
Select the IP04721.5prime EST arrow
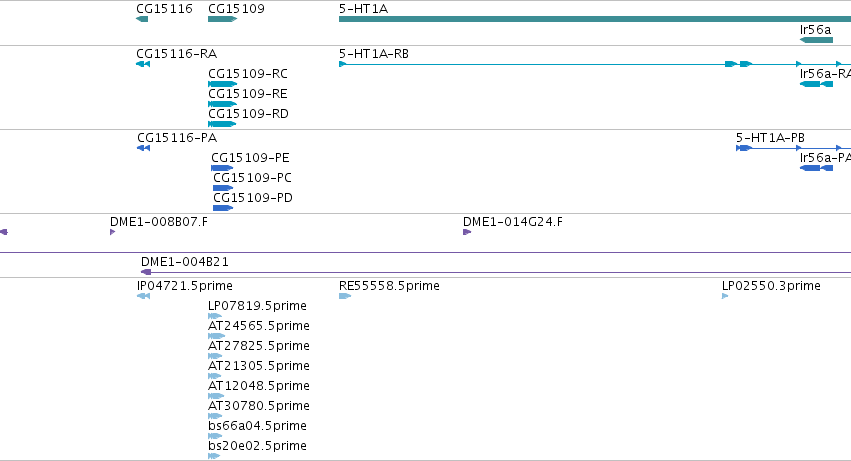(x=143, y=296)
